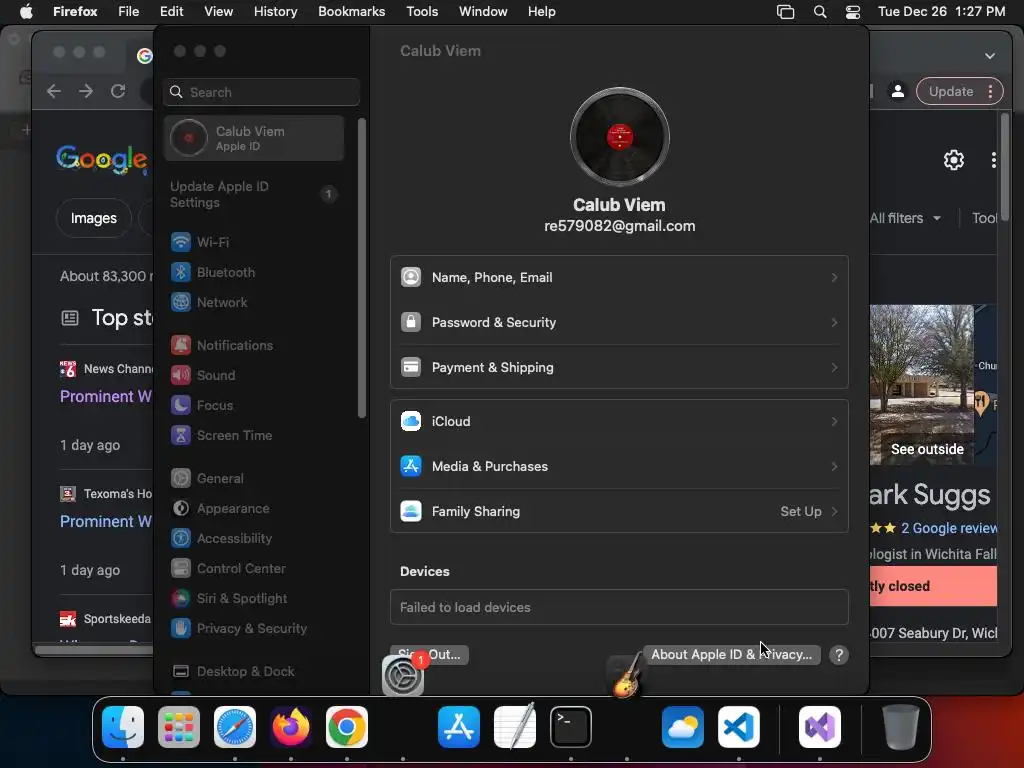This screenshot has height=768, width=1024.
Task: Click the browser Update button
Action: (x=951, y=91)
